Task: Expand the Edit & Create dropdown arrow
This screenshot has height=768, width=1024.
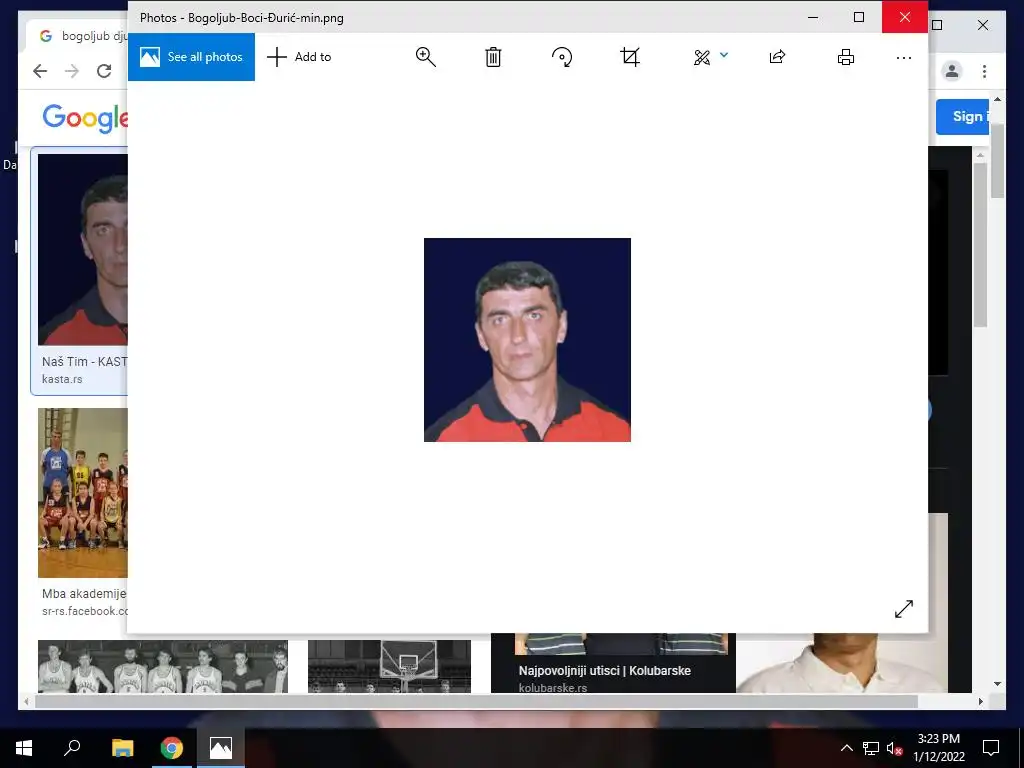Action: coord(724,55)
